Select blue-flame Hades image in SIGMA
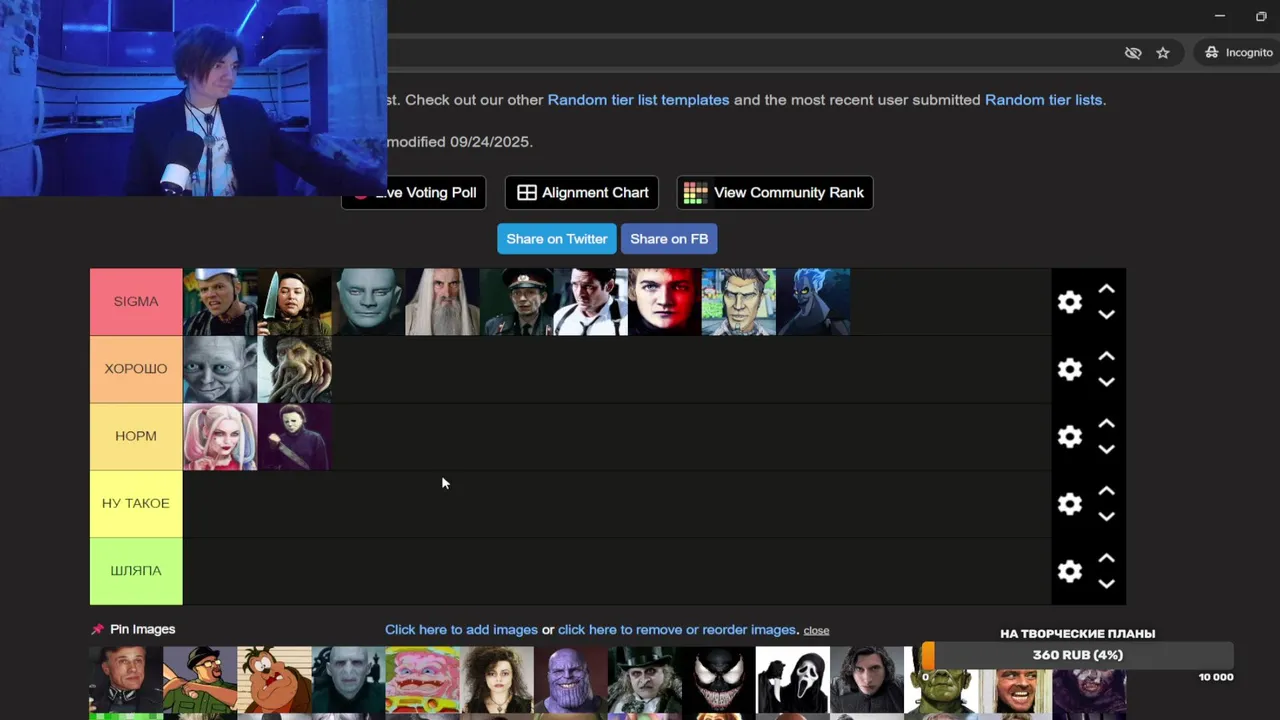 click(813, 302)
